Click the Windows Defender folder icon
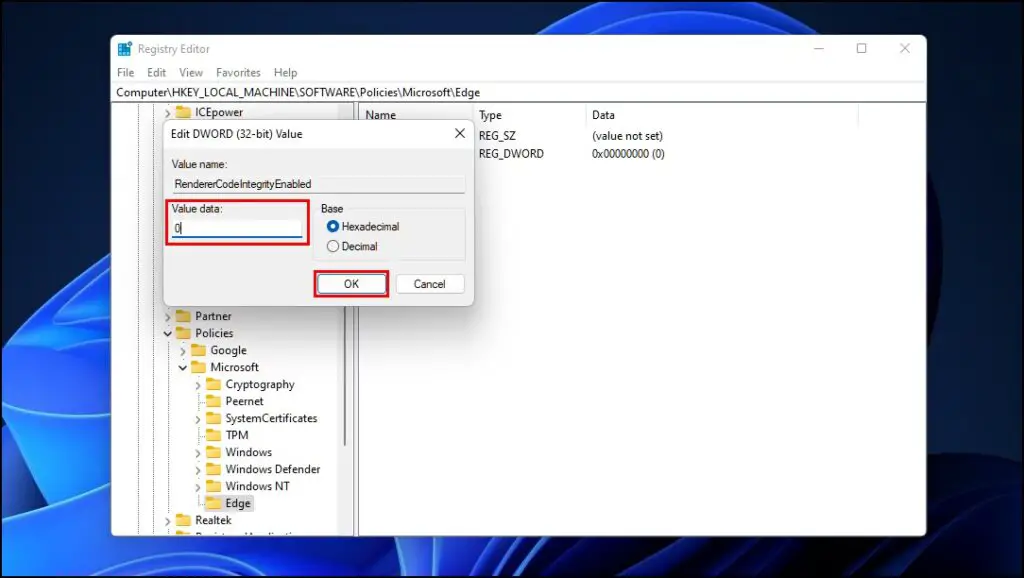Viewport: 1024px width, 578px height. tap(214, 469)
